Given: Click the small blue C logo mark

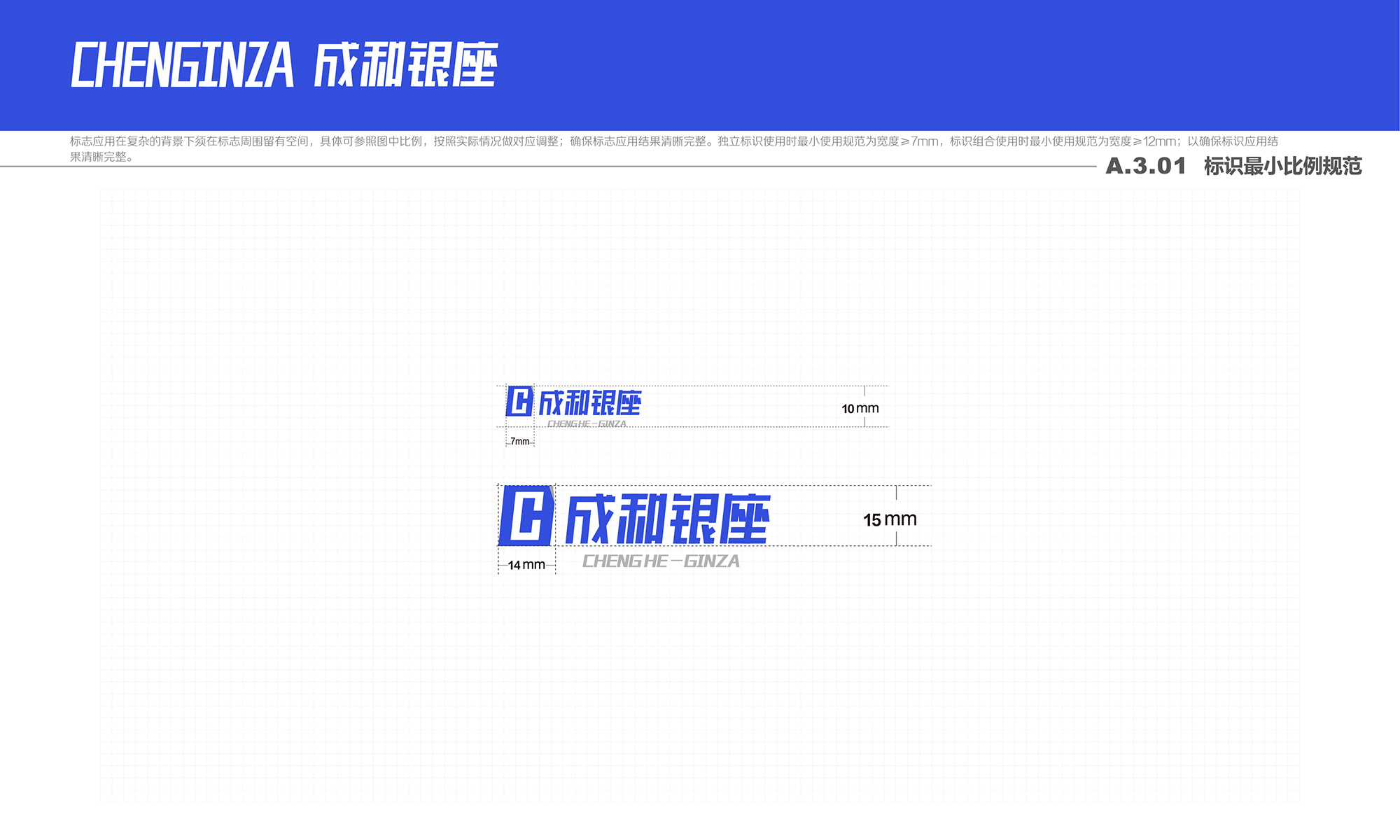Looking at the screenshot, I should click(x=520, y=401).
